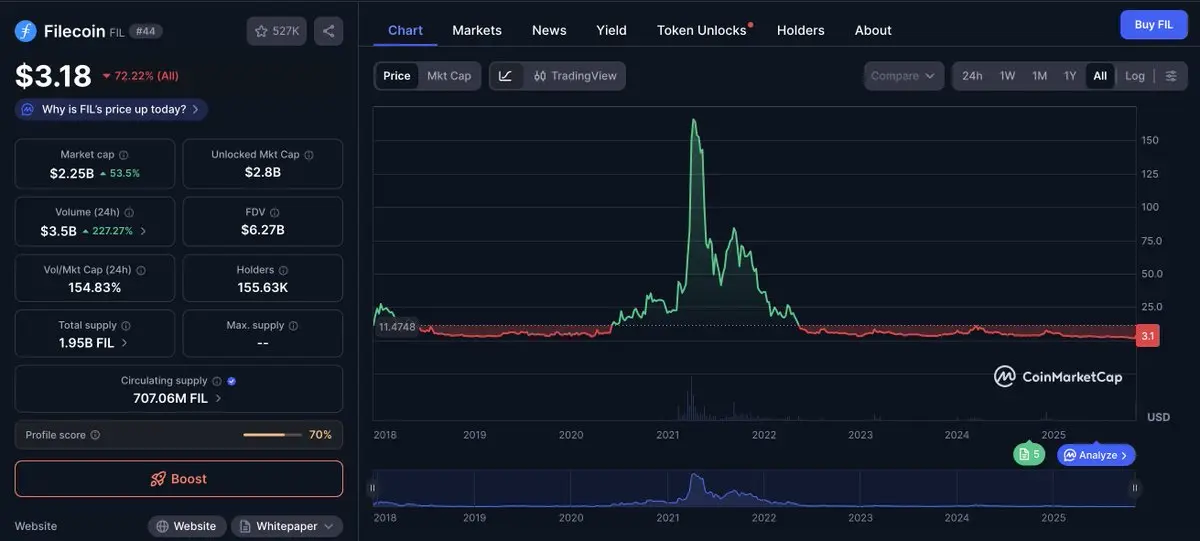Set chart range to All
This screenshot has height=541, width=1200.
tap(1100, 76)
